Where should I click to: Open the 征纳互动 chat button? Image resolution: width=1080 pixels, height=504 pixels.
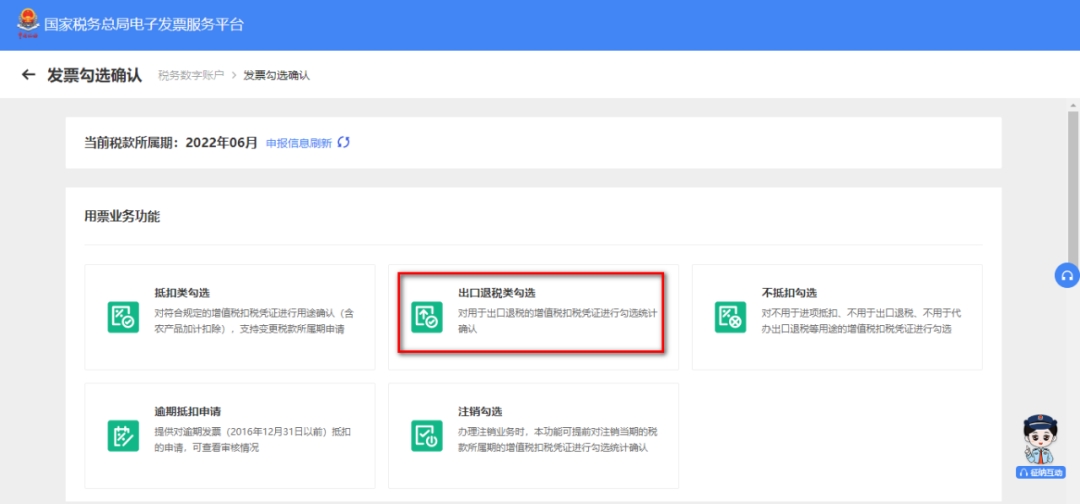pos(1040,472)
